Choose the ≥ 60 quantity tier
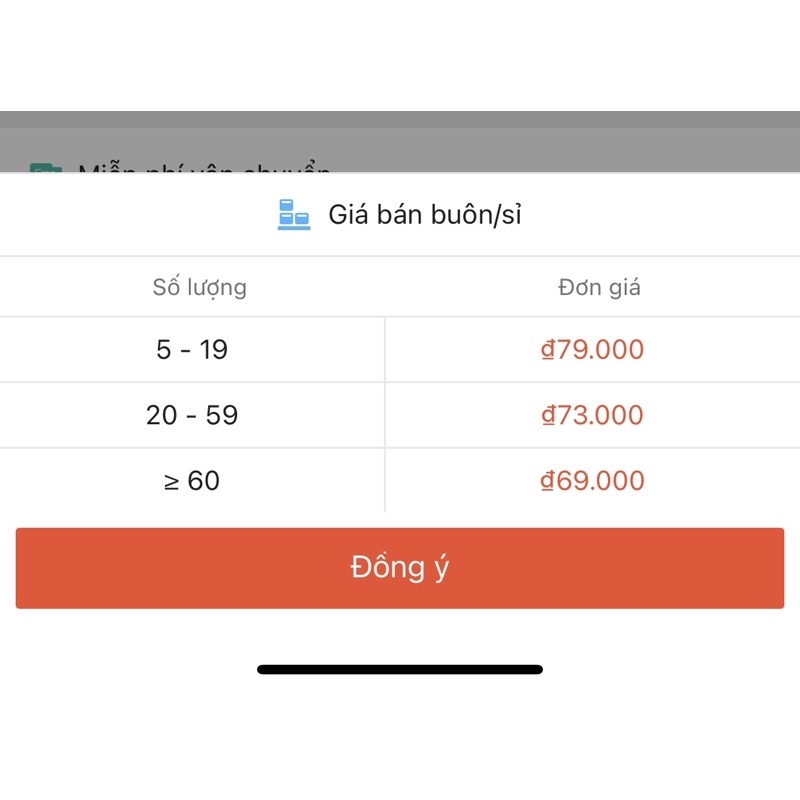 tap(192, 481)
